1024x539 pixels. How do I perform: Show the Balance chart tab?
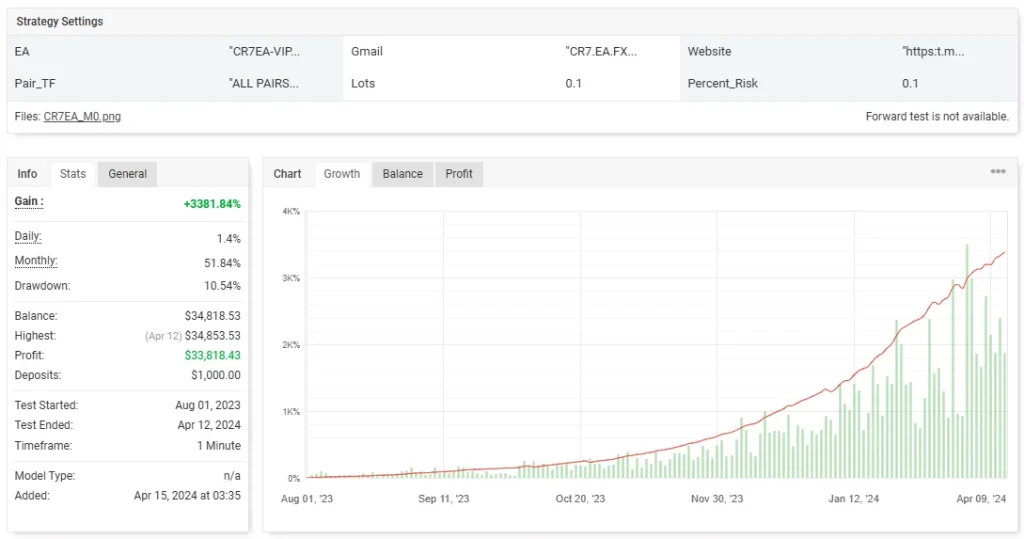pos(402,174)
